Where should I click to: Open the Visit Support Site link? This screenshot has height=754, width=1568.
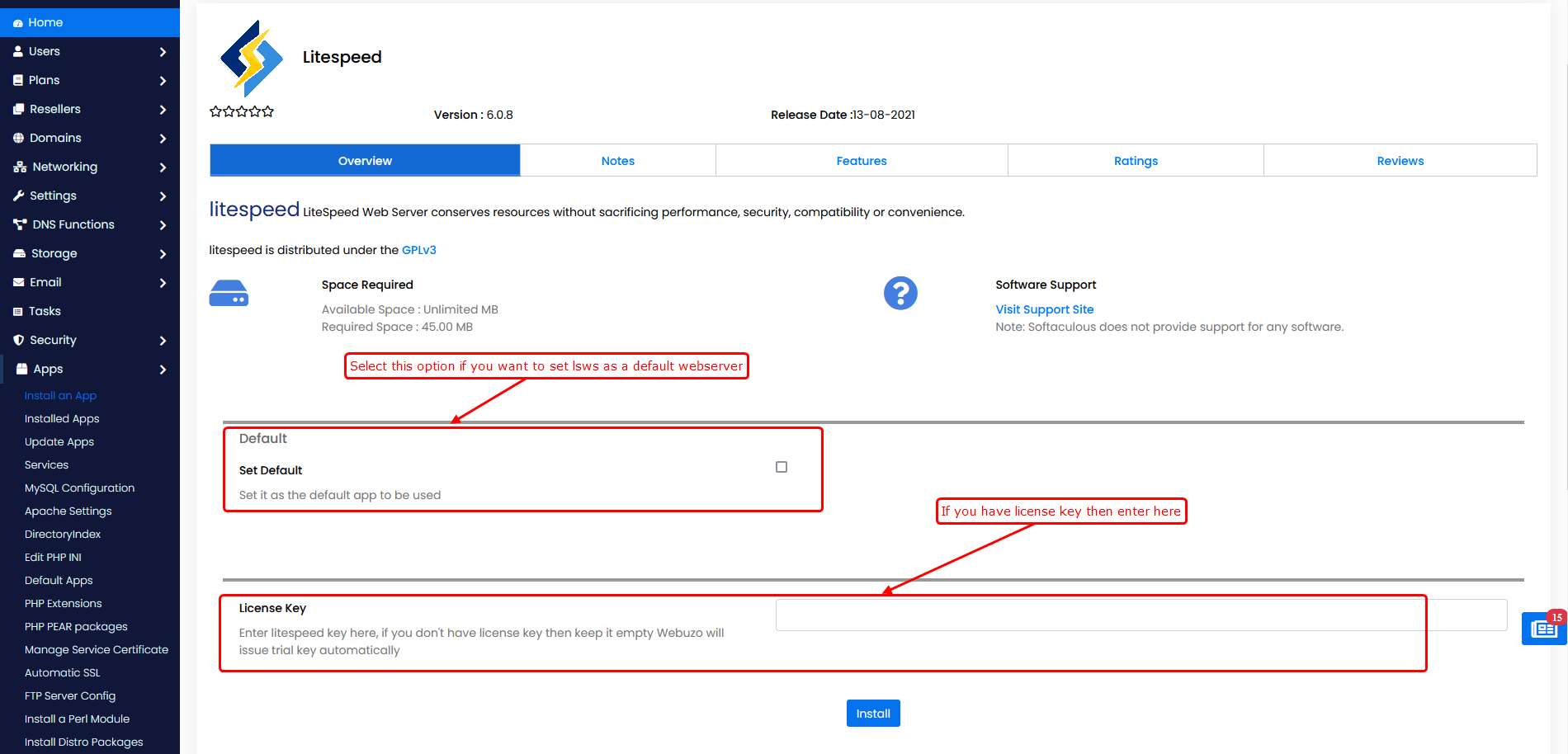[x=1044, y=309]
